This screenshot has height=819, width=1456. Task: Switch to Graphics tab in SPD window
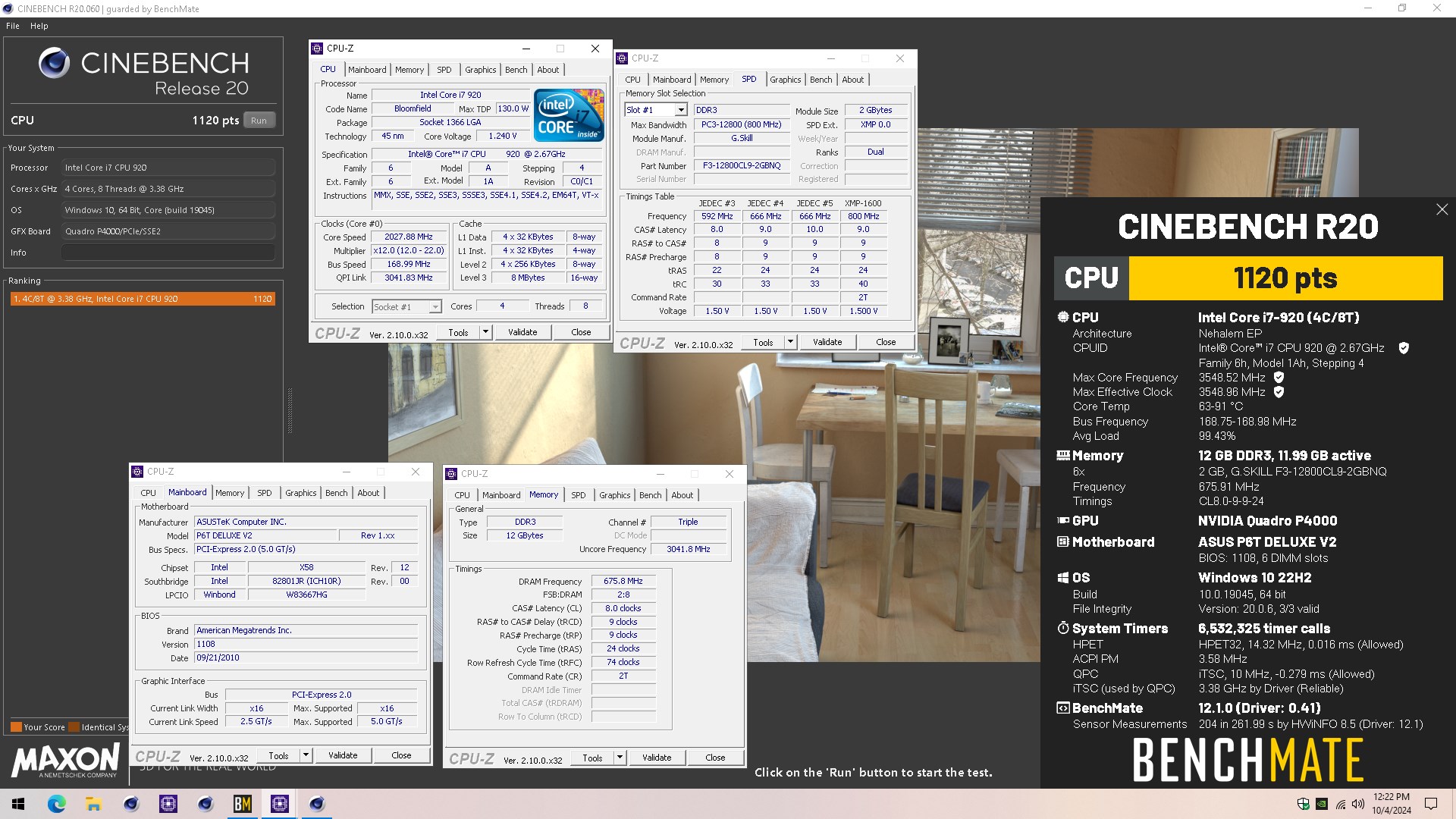pos(785,80)
